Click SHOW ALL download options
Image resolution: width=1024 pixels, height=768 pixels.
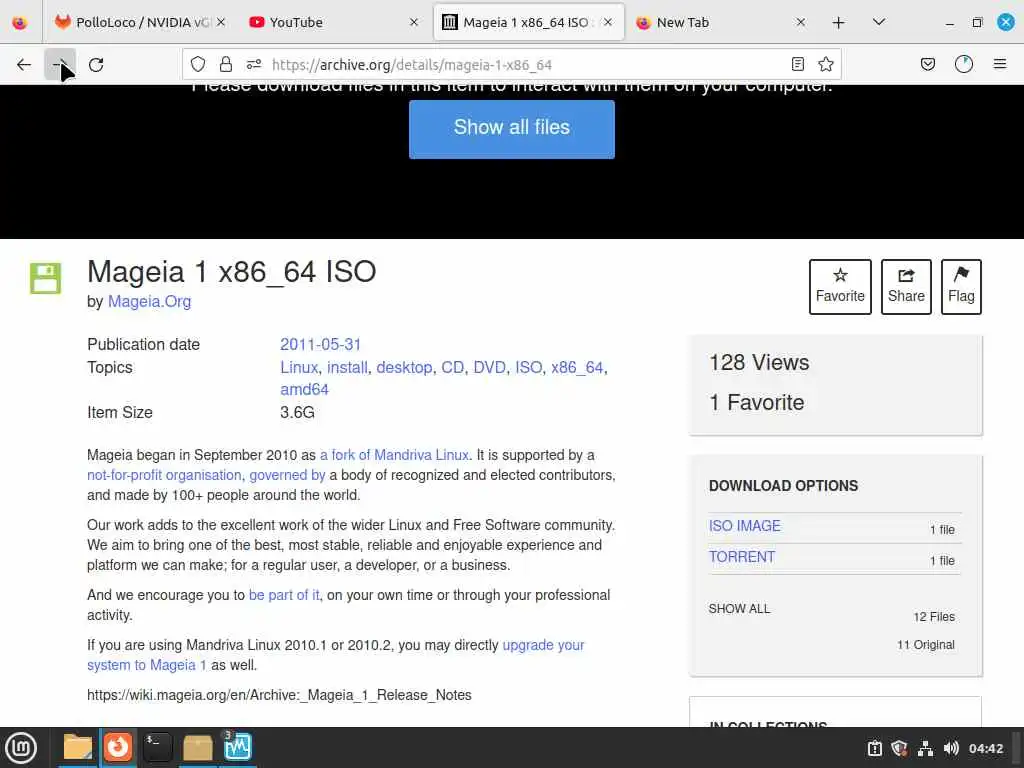(x=739, y=609)
